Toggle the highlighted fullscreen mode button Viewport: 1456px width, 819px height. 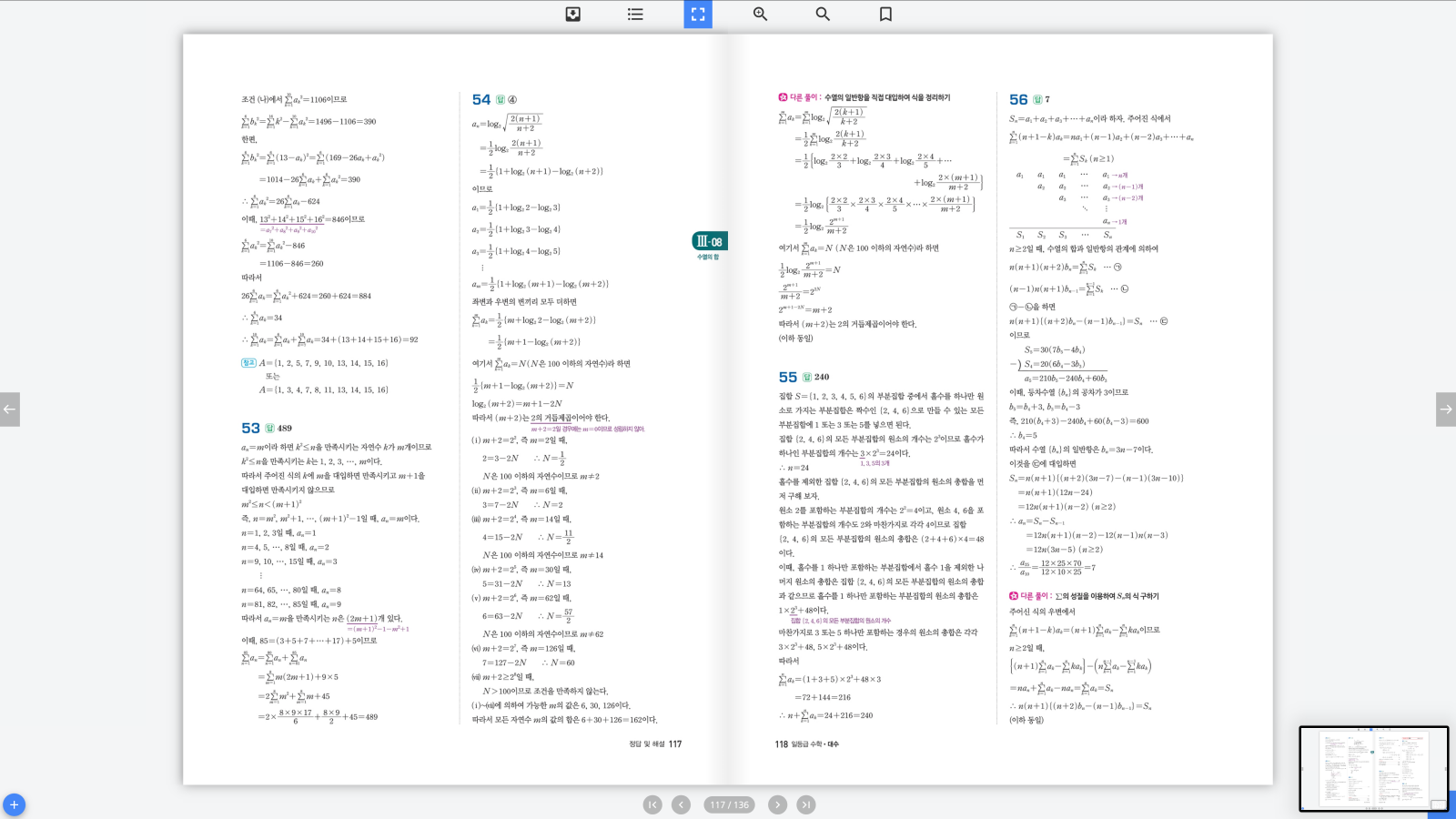click(697, 14)
